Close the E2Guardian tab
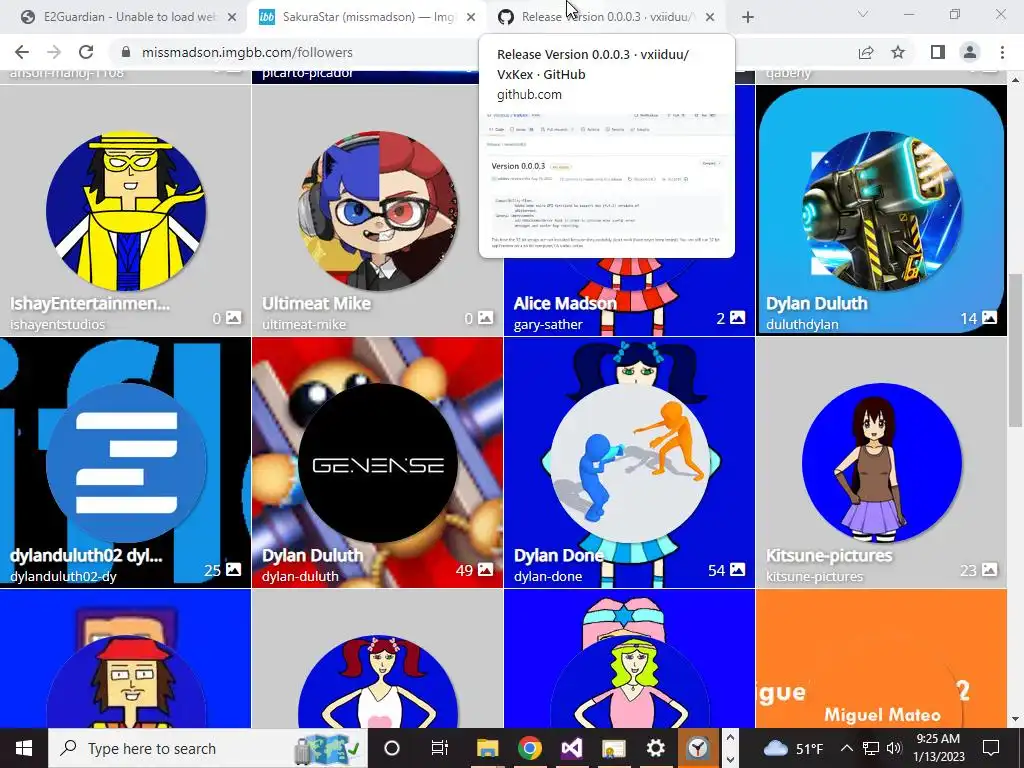Viewport: 1024px width, 768px height. pyautogui.click(x=232, y=18)
